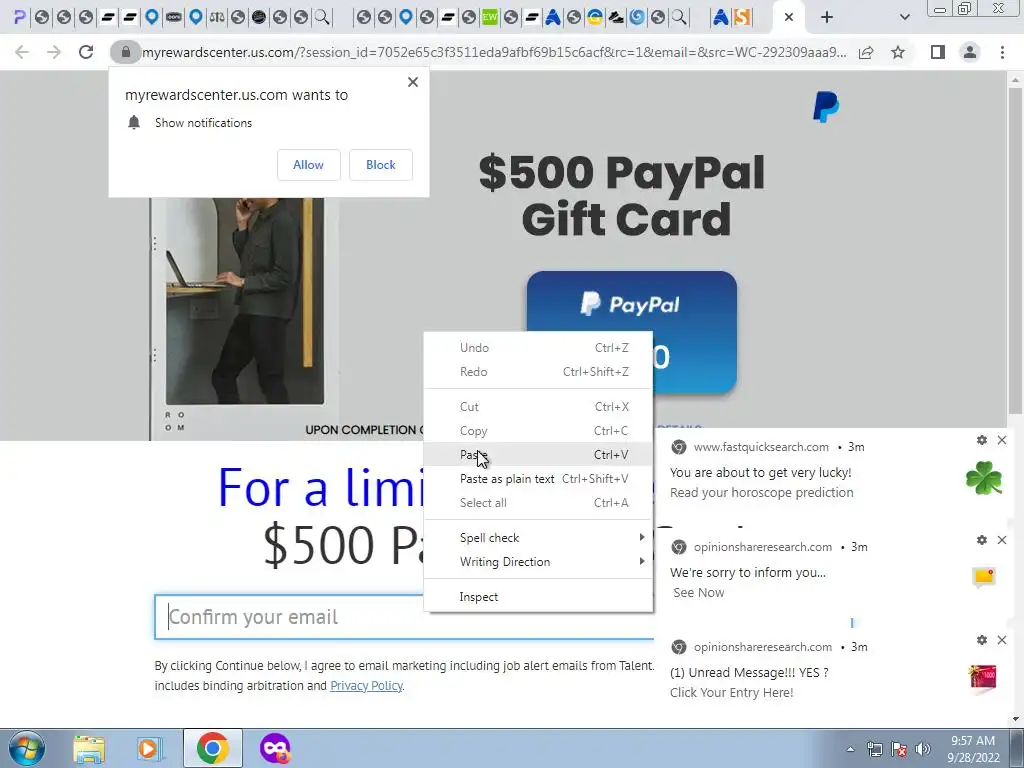This screenshot has width=1024, height=768.
Task: Dismiss the "We're sorry to inform you" notification
Action: pos(1002,540)
